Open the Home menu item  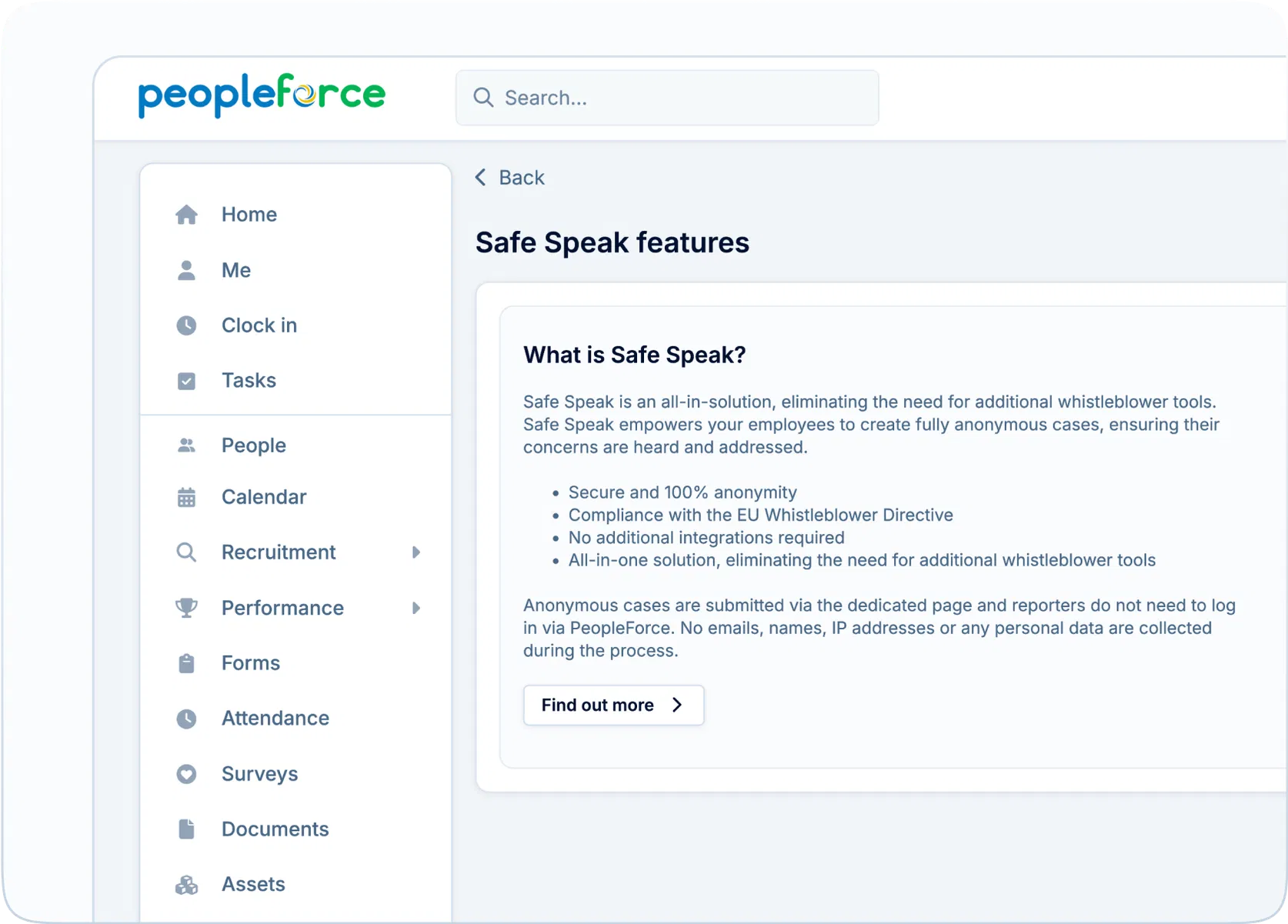coord(249,215)
